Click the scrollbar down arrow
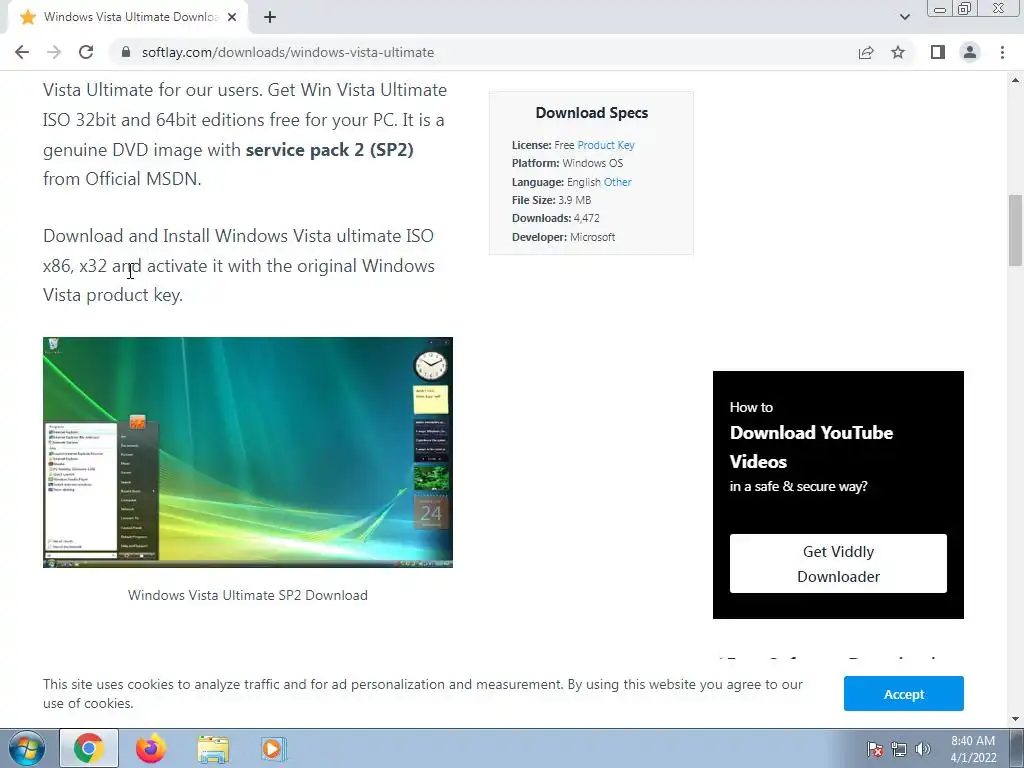The width and height of the screenshot is (1024, 768). tap(1015, 719)
